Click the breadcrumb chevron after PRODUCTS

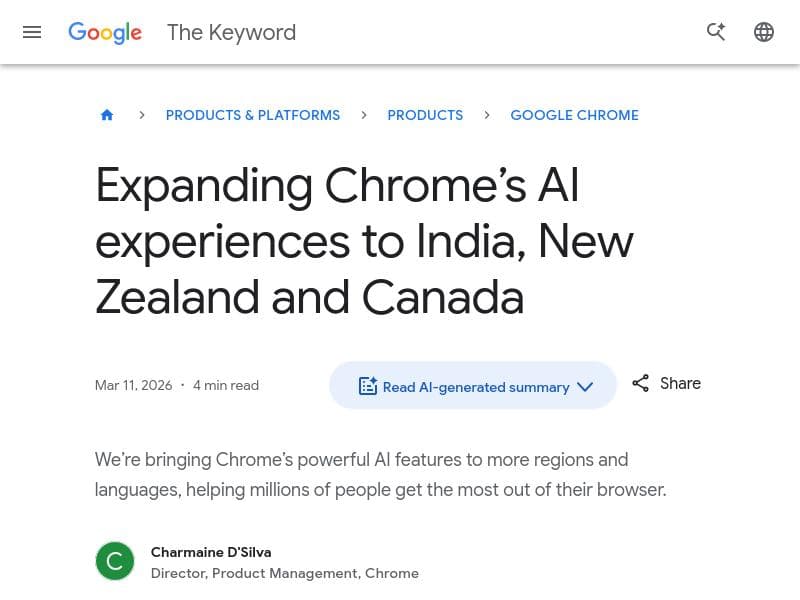coord(487,115)
